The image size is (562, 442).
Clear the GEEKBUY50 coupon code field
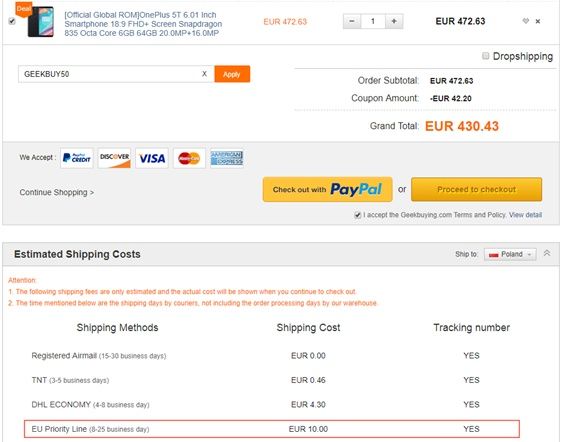click(204, 74)
